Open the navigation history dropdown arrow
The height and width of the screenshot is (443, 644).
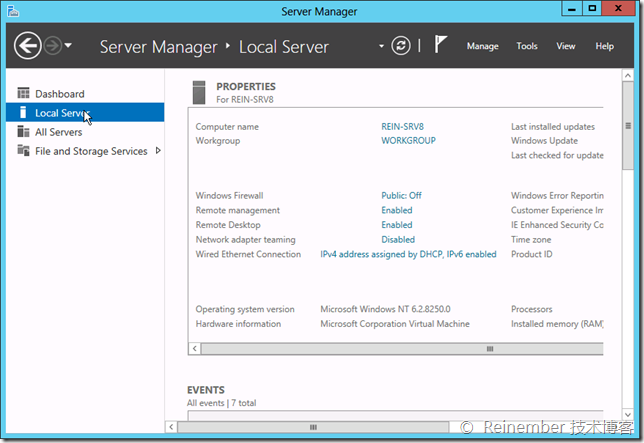point(68,46)
